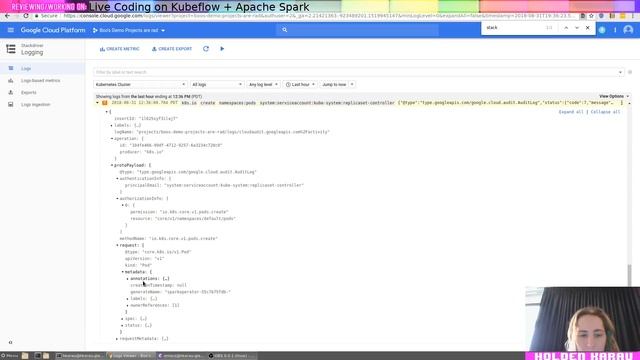The width and height of the screenshot is (640, 360).
Task: Collapse the authenticationInfo node
Action: coord(117,178)
